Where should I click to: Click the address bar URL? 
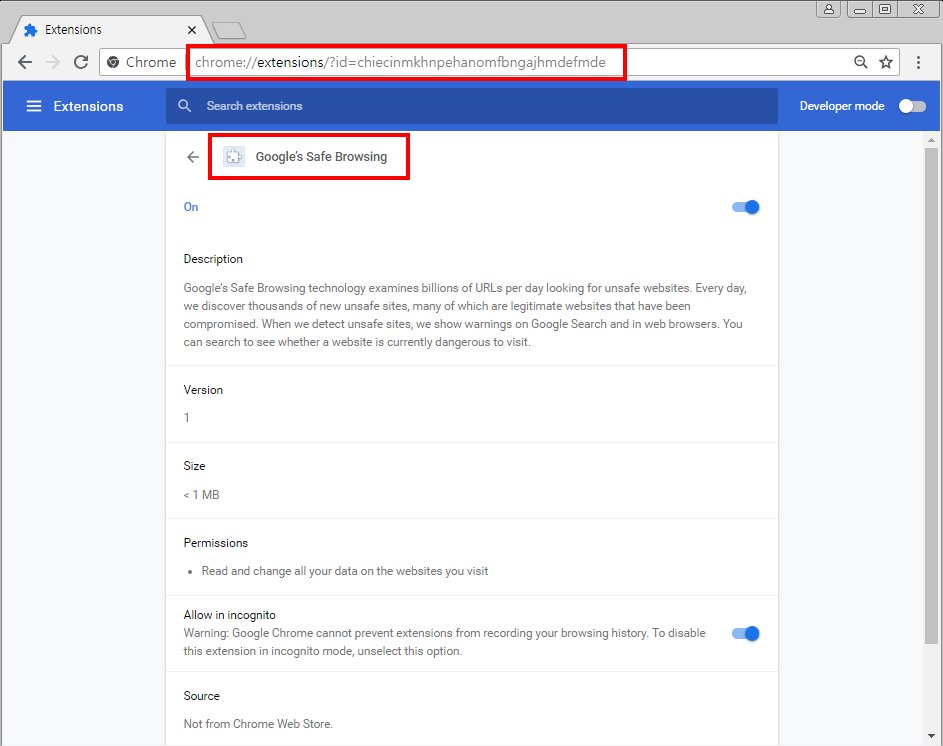coord(400,62)
